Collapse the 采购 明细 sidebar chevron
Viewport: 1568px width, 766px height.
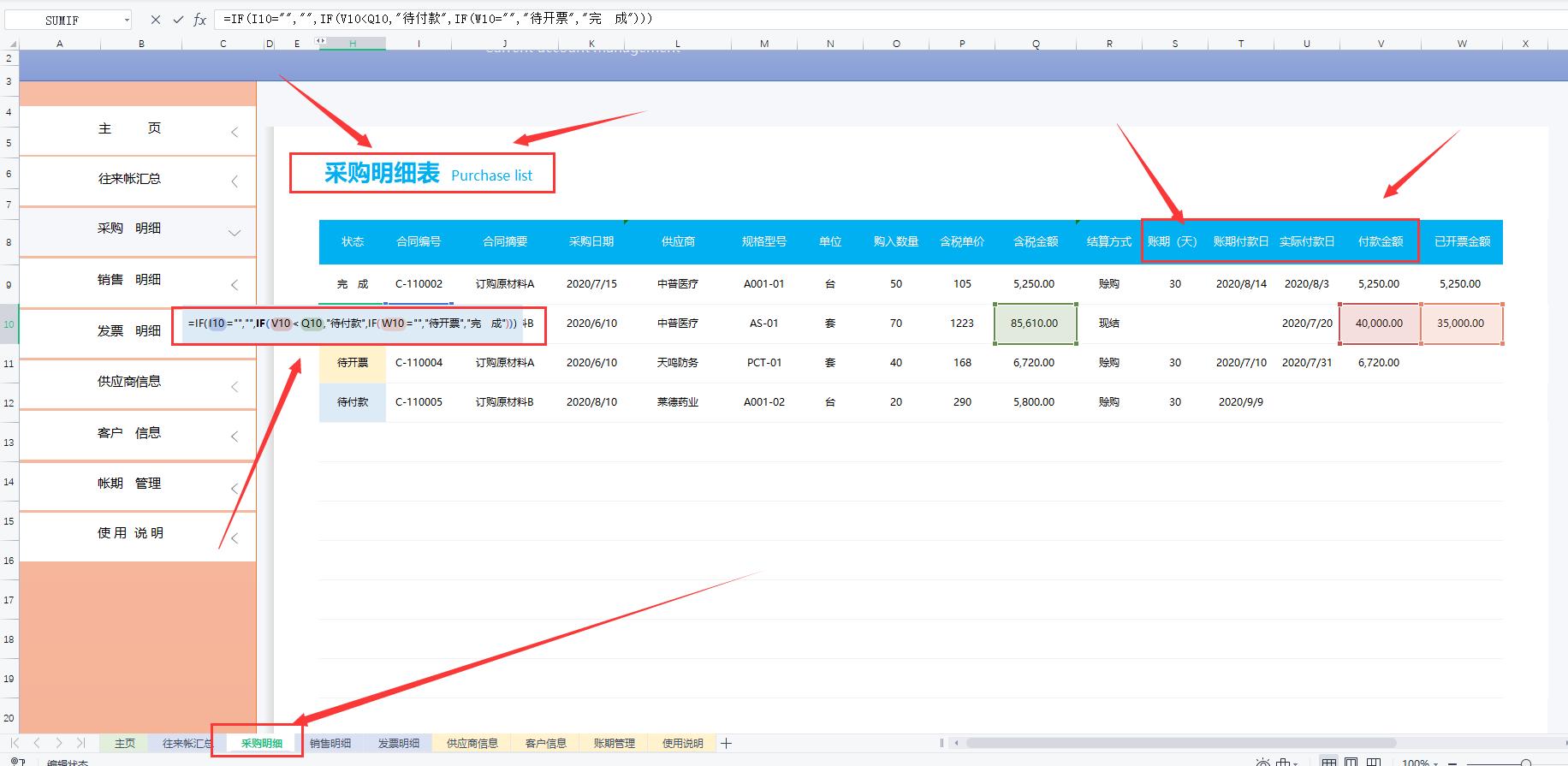pyautogui.click(x=235, y=233)
